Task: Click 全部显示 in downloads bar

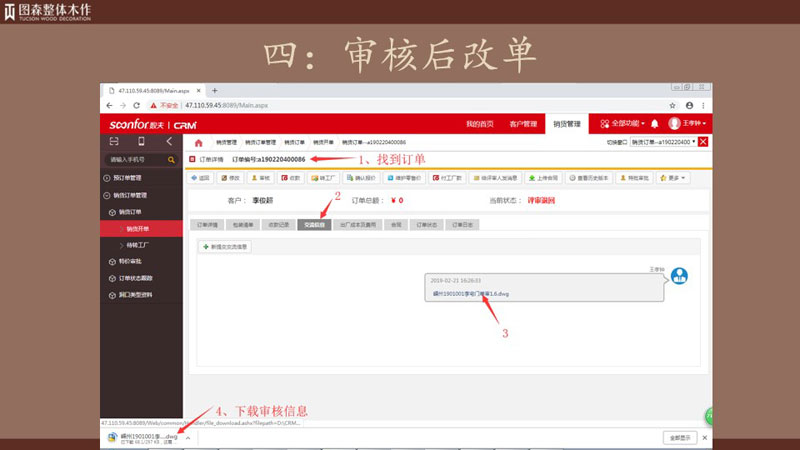Action: pos(679,437)
